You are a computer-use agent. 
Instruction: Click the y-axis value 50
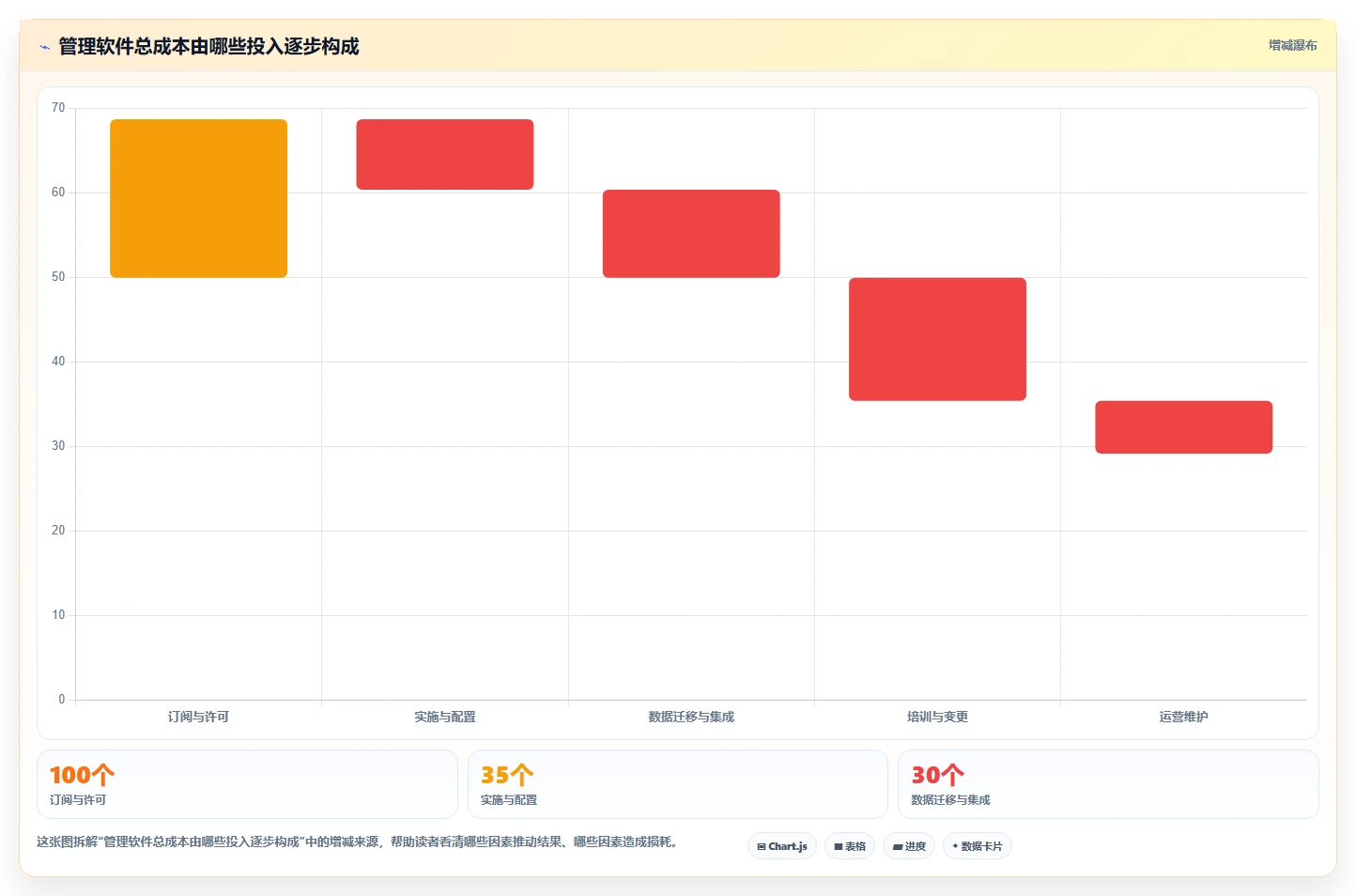tap(58, 277)
